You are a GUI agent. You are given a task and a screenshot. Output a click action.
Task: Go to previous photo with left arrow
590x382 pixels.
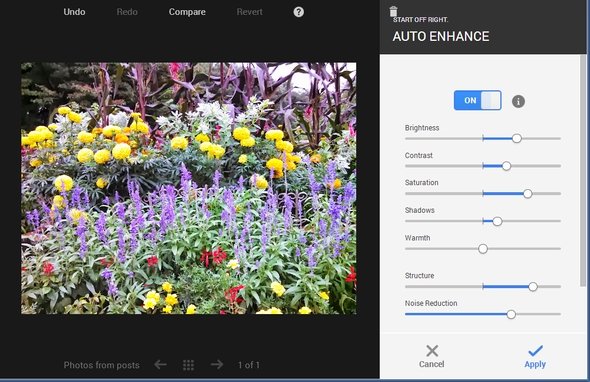(x=160, y=364)
